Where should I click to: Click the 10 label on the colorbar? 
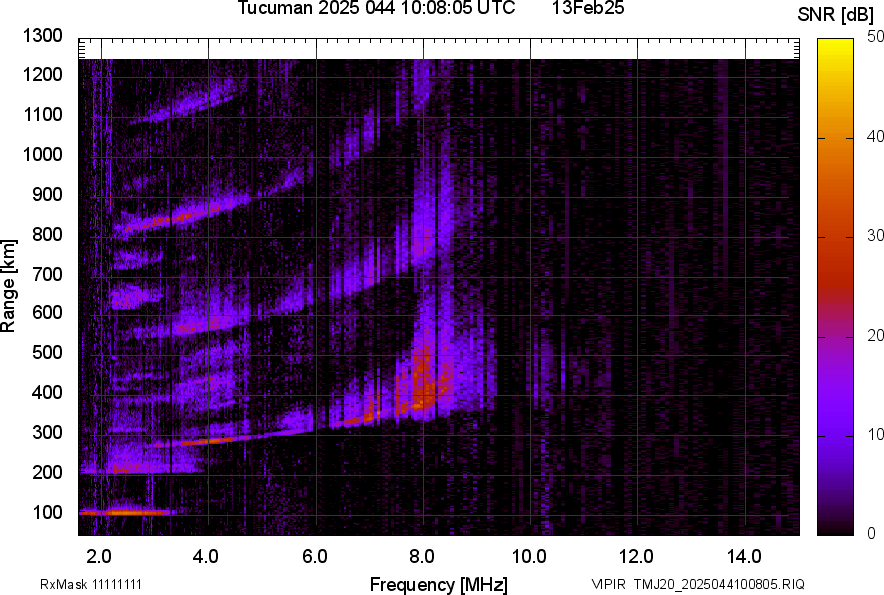876,434
